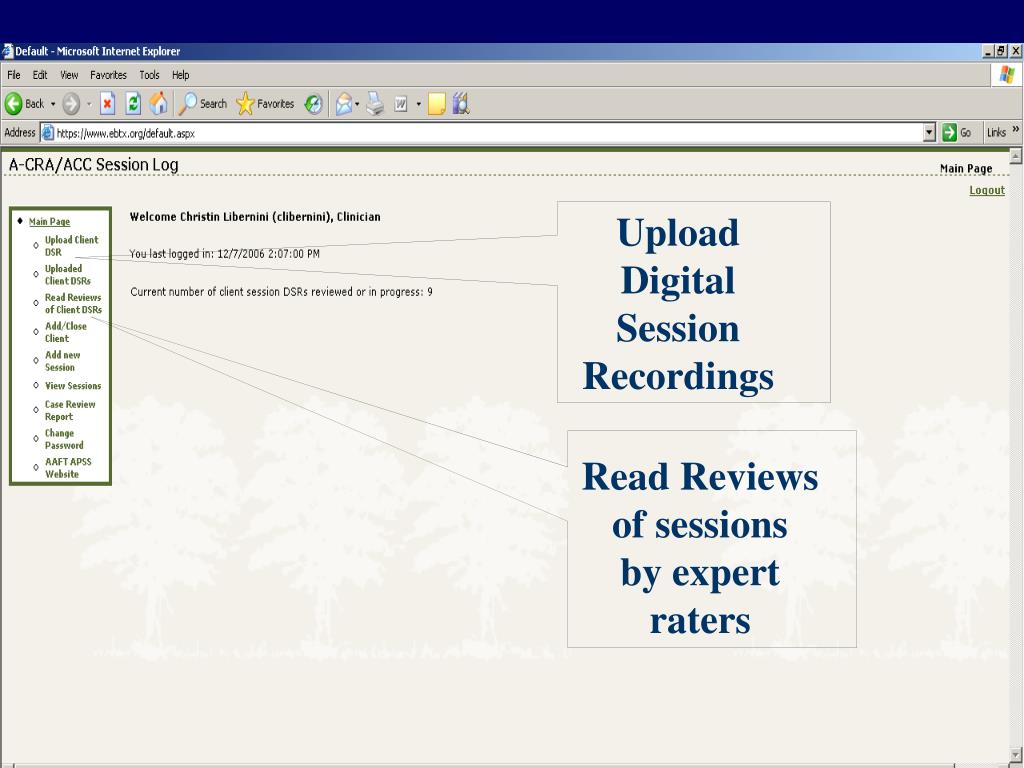Expand the Mail icon dropdown arrow
The height and width of the screenshot is (768, 1024).
pyautogui.click(x=357, y=104)
